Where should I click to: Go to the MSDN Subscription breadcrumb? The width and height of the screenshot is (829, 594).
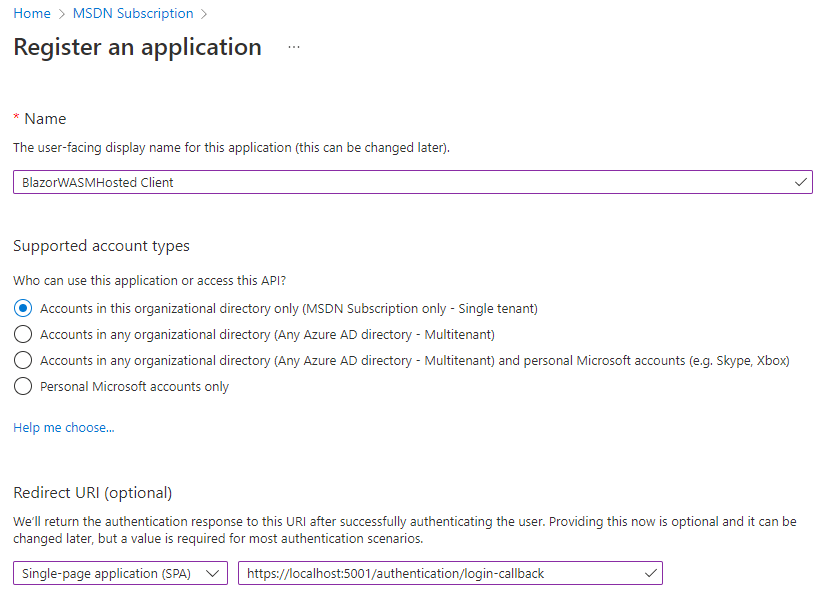coord(133,13)
